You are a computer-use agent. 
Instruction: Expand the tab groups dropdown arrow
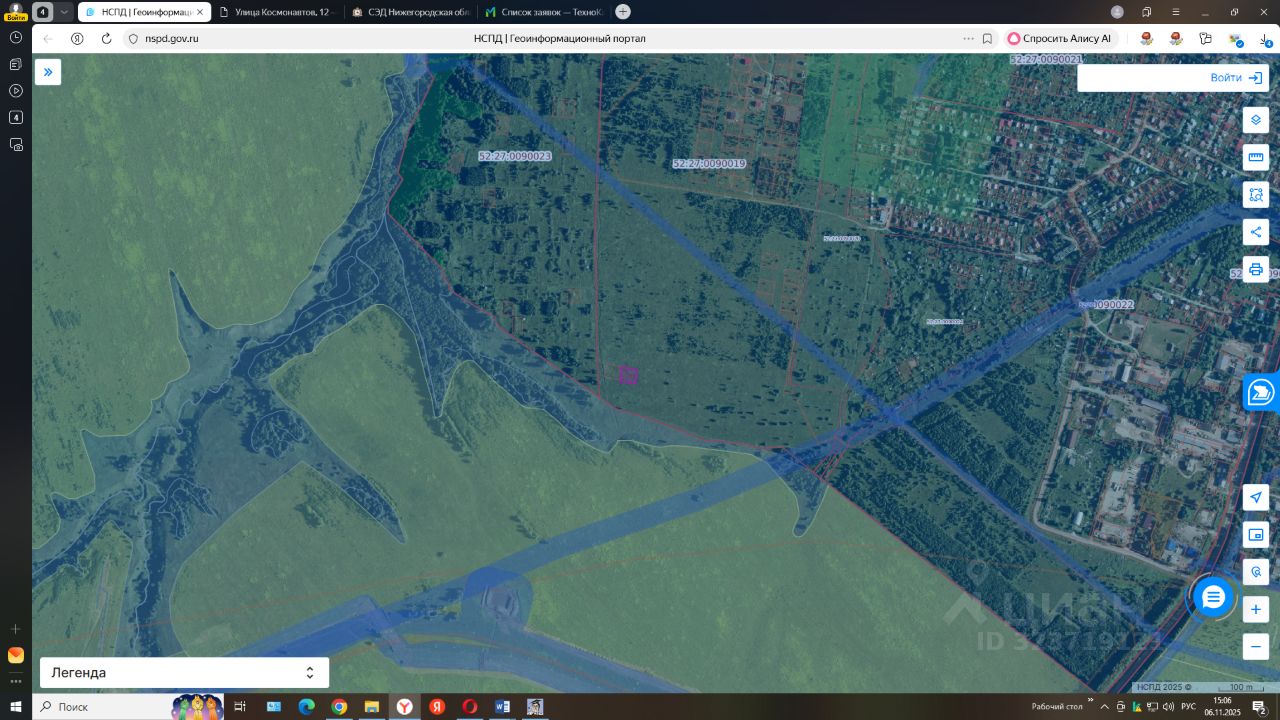(64, 12)
